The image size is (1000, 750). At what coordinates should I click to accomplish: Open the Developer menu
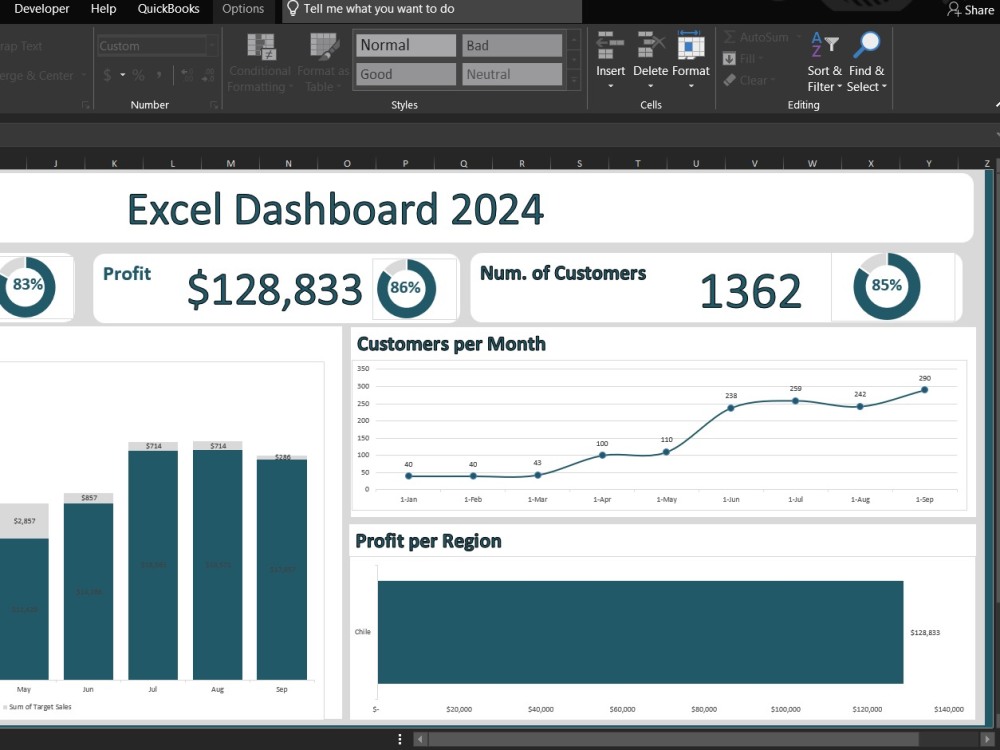pyautogui.click(x=40, y=9)
